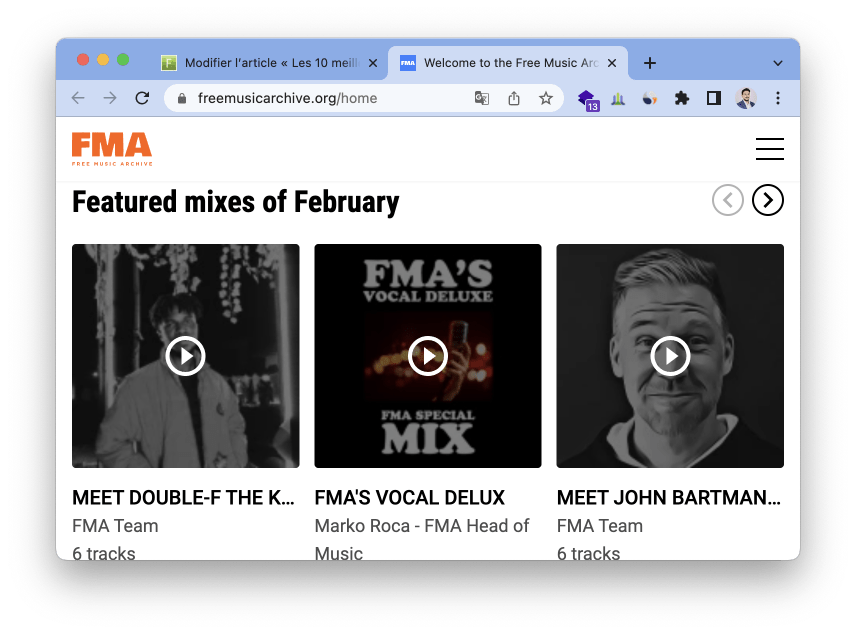Play the Meet John Bartman mix
The image size is (856, 634).
670,356
